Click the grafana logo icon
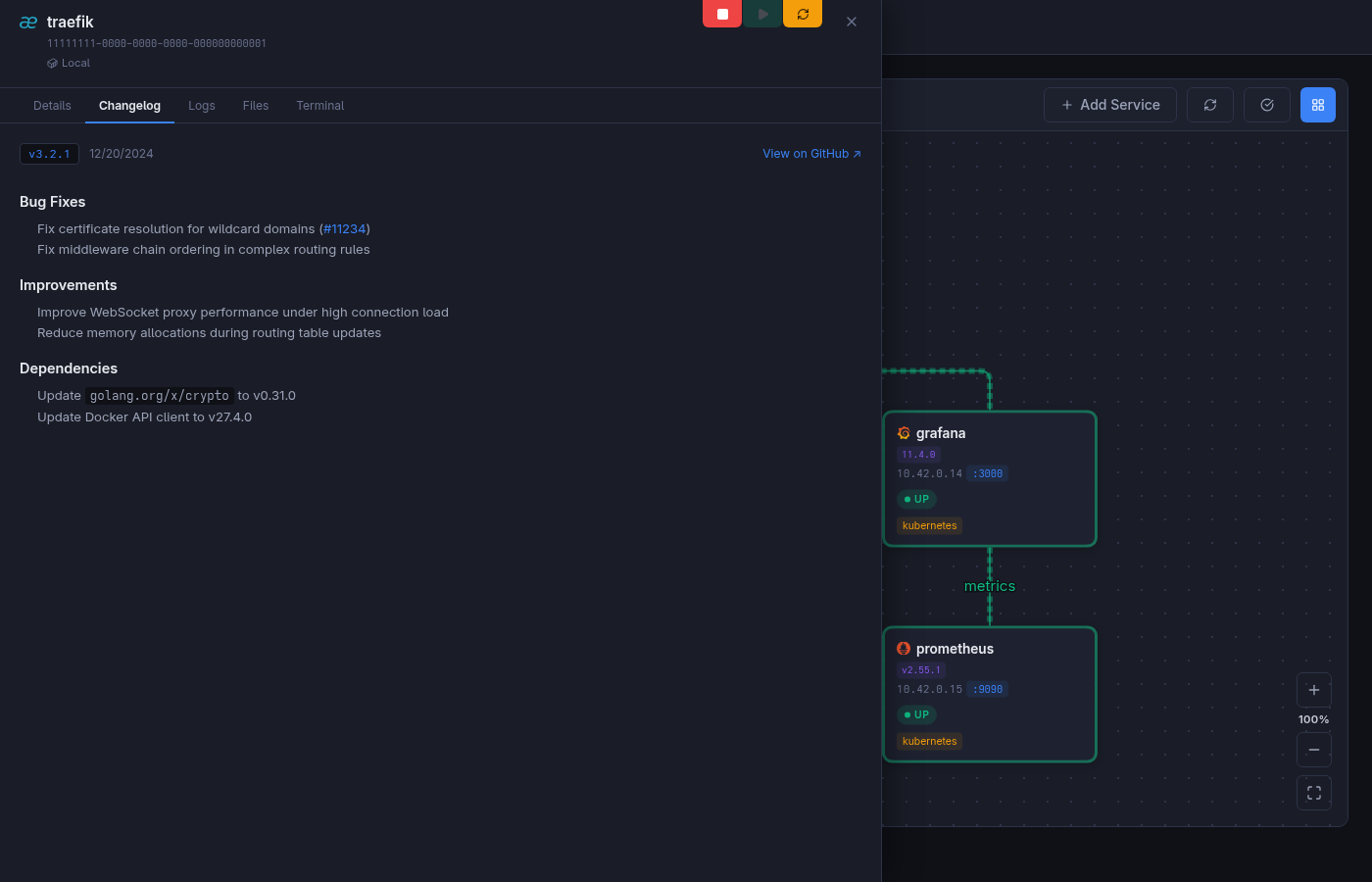The image size is (1372, 882). pos(904,433)
